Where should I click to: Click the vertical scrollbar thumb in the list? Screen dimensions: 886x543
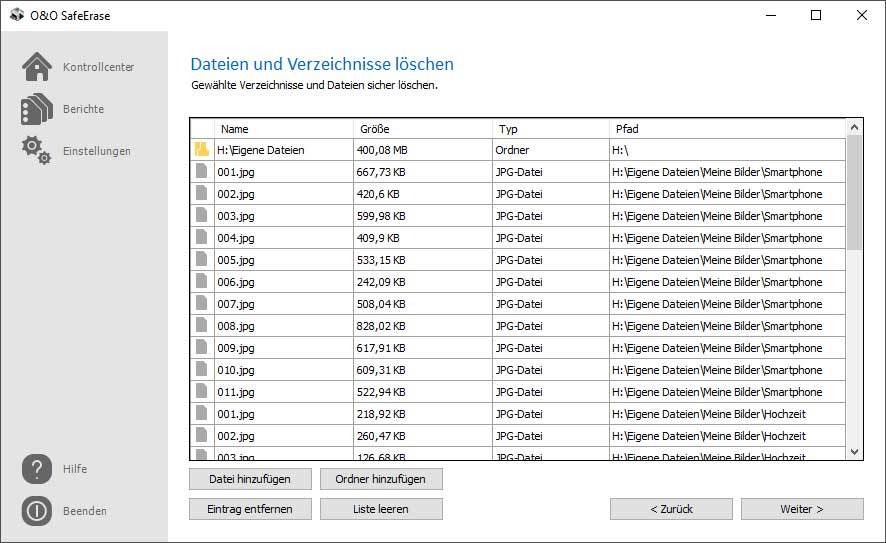tap(854, 192)
